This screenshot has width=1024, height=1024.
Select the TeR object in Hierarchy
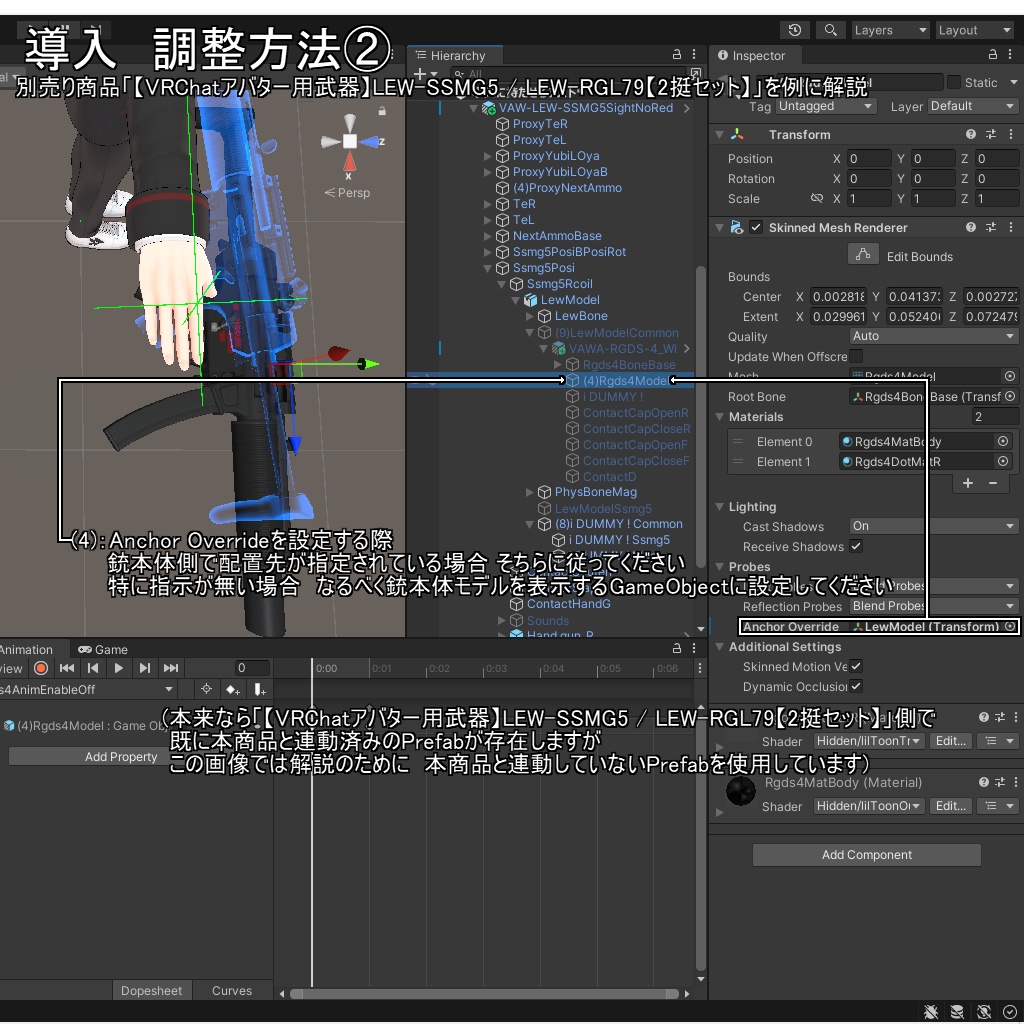[524, 204]
